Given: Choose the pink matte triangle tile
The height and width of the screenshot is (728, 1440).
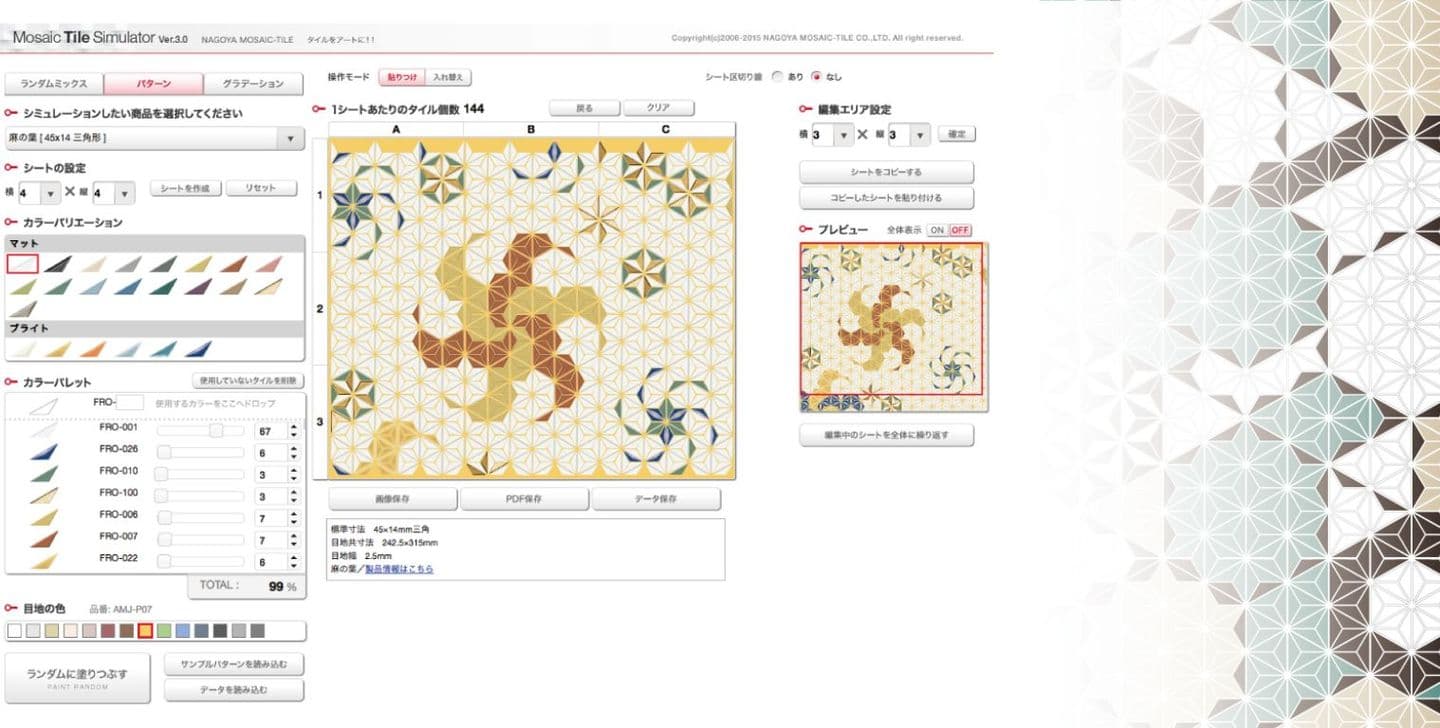Looking at the screenshot, I should point(268,264).
